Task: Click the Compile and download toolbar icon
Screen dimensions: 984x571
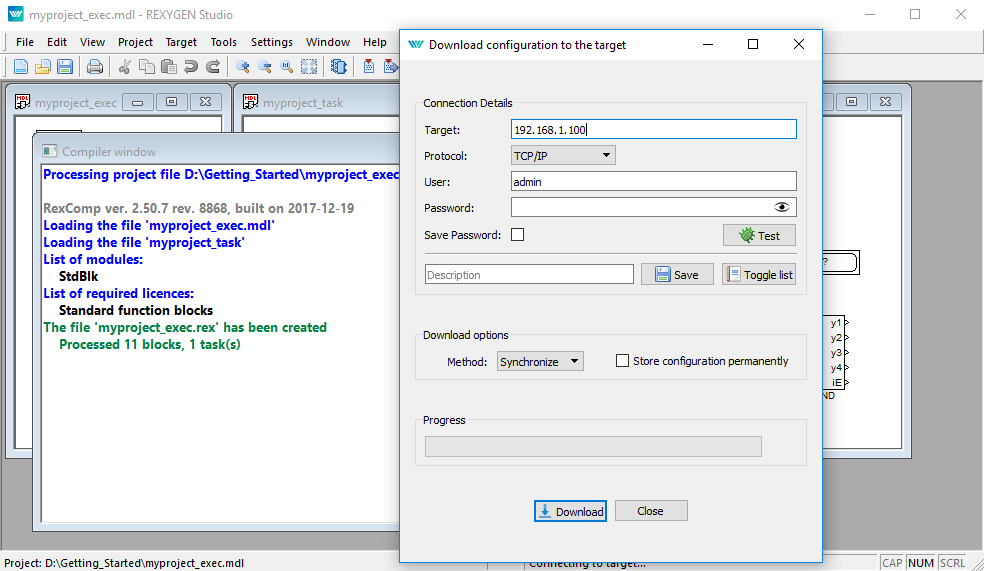Action: point(390,67)
